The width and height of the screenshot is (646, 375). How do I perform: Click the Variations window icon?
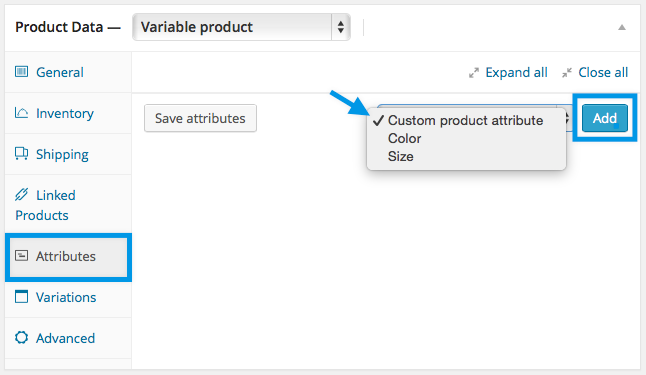[21, 296]
